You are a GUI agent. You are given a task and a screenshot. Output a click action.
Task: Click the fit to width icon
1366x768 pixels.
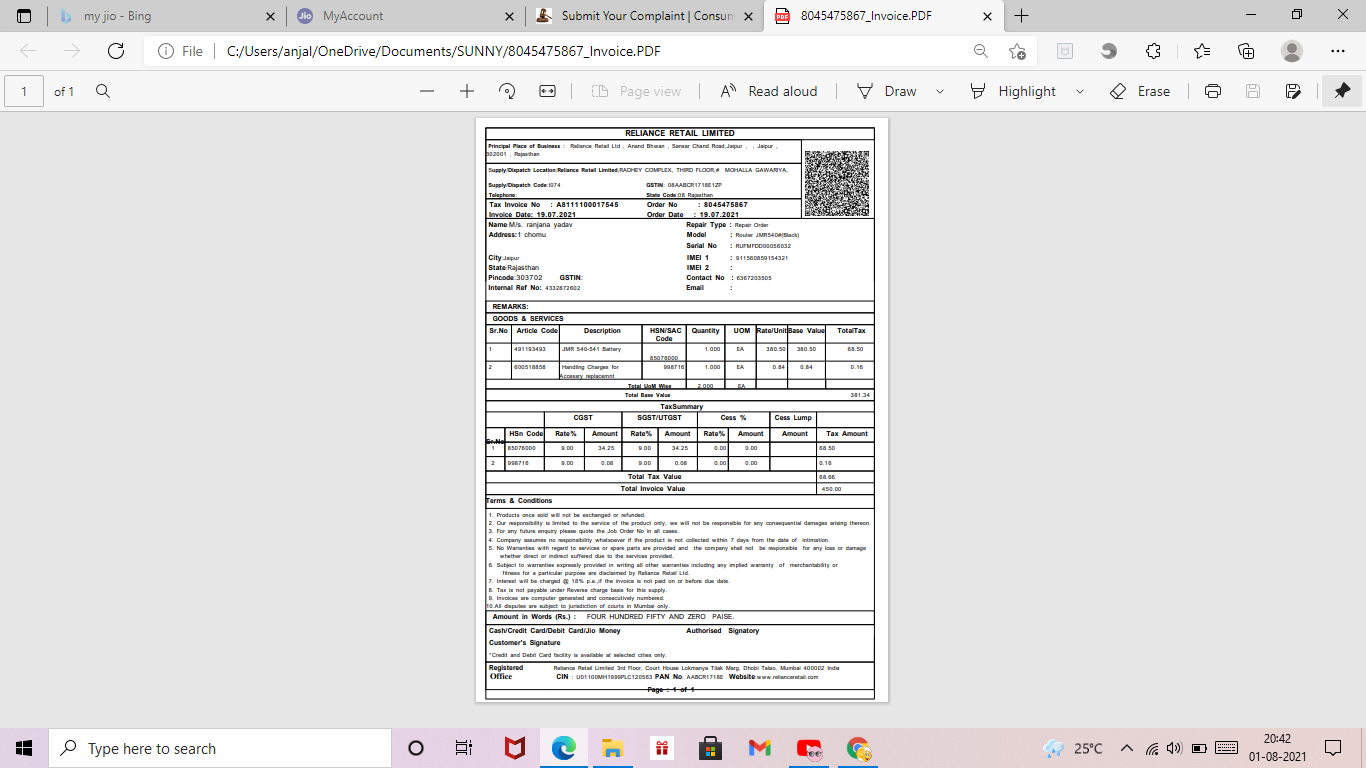[547, 91]
